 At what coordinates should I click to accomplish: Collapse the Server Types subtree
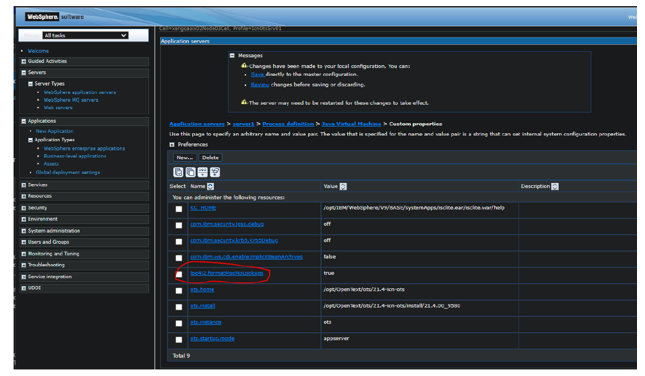point(30,84)
